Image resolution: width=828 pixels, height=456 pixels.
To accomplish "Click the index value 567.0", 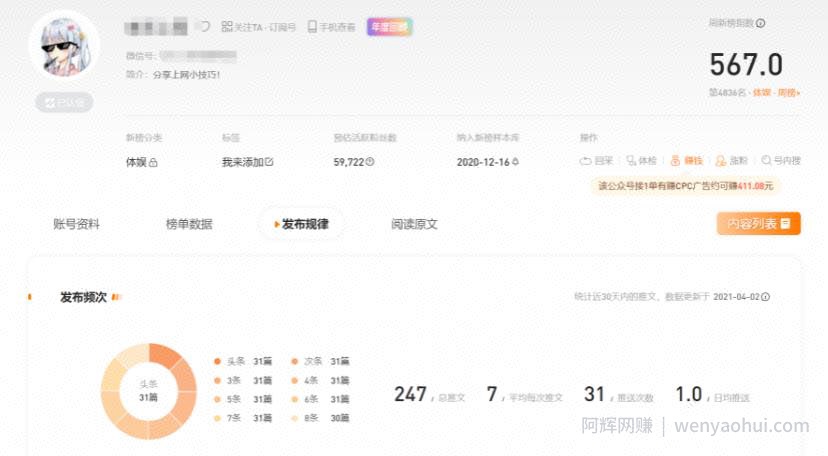I will 746,65.
